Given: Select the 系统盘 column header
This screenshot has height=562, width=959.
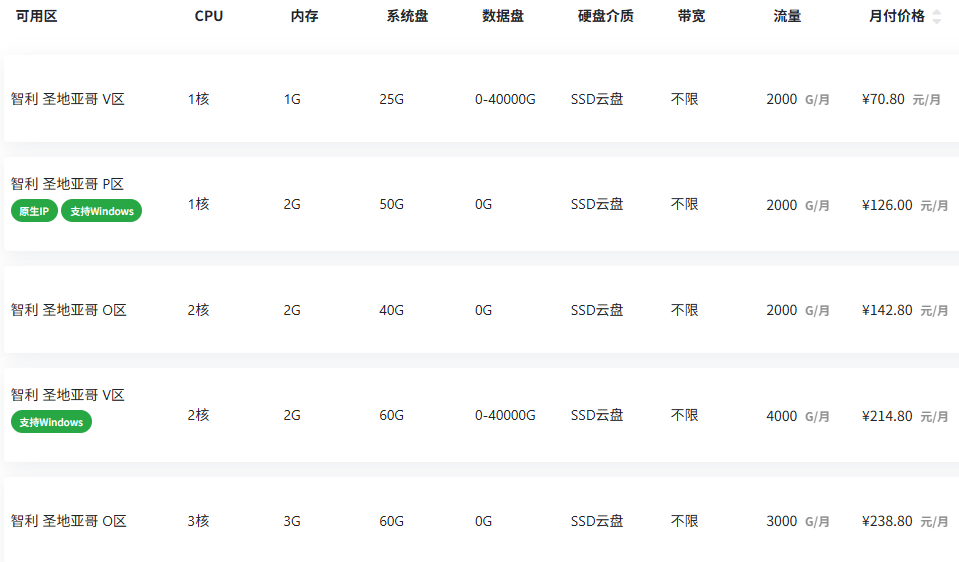Looking at the screenshot, I should [x=407, y=16].
